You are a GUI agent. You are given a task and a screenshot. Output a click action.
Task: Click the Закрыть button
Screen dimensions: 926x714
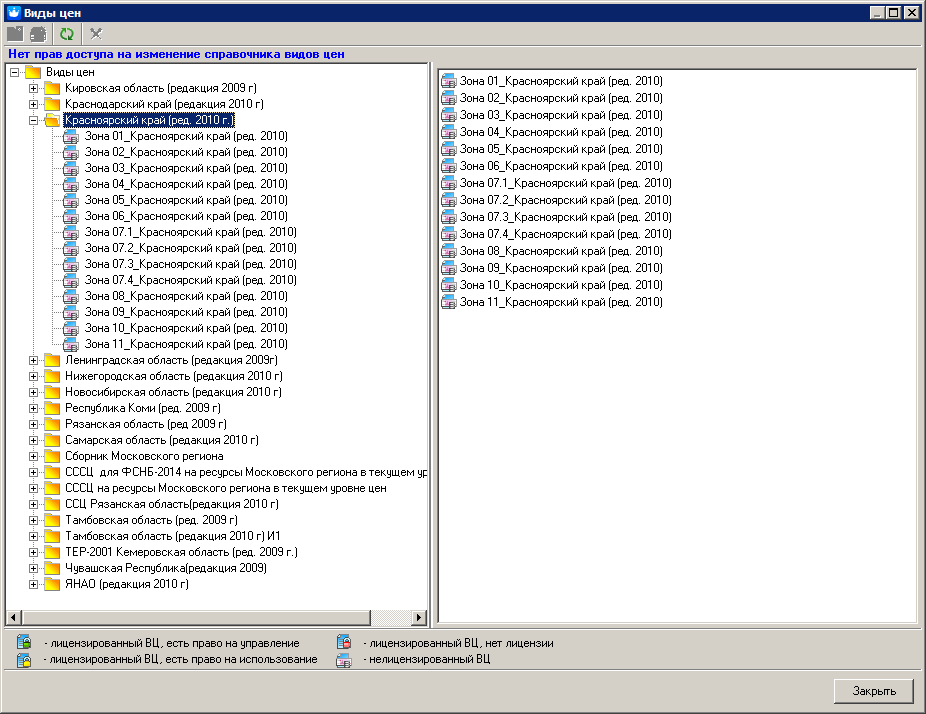coord(874,691)
